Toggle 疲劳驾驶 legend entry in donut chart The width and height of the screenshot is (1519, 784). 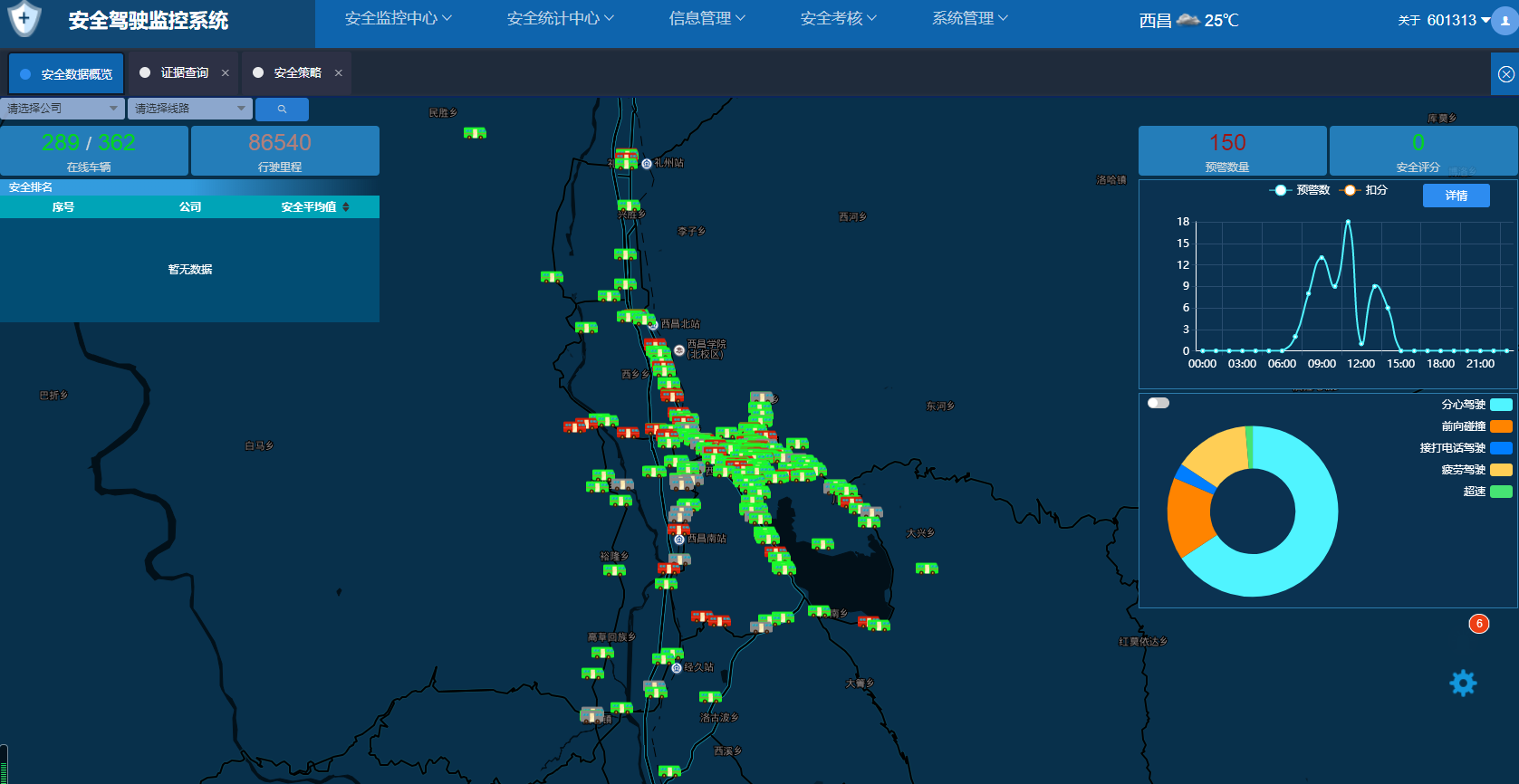(x=1476, y=470)
